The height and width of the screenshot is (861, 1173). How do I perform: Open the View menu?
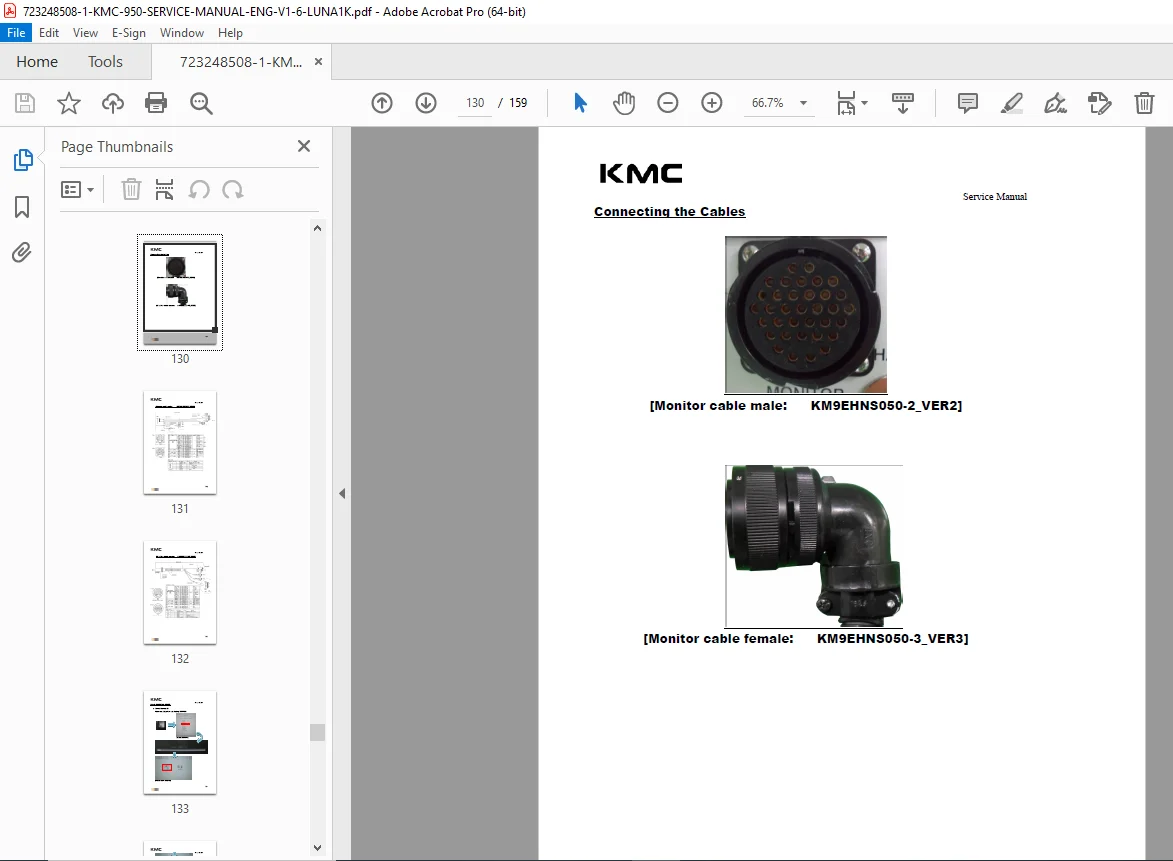[x=85, y=33]
